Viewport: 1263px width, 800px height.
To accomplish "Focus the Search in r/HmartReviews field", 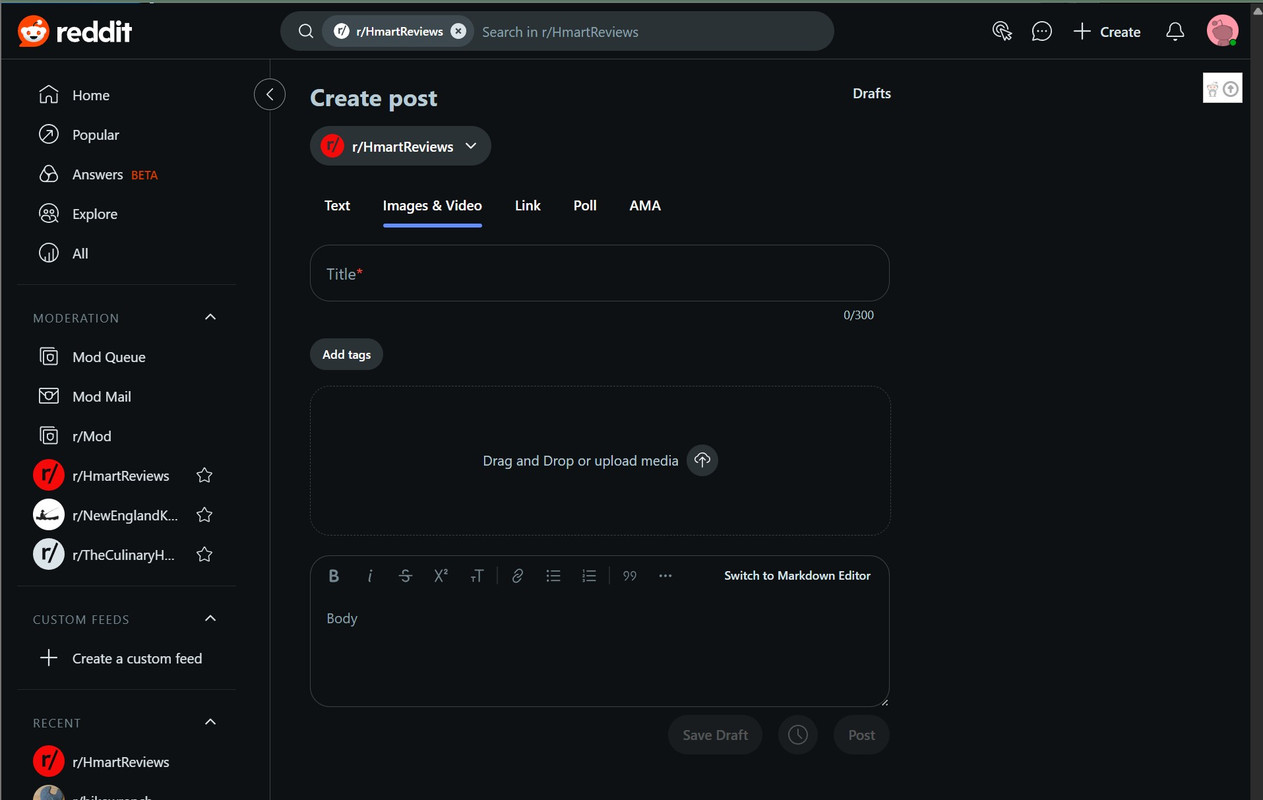I will point(650,32).
